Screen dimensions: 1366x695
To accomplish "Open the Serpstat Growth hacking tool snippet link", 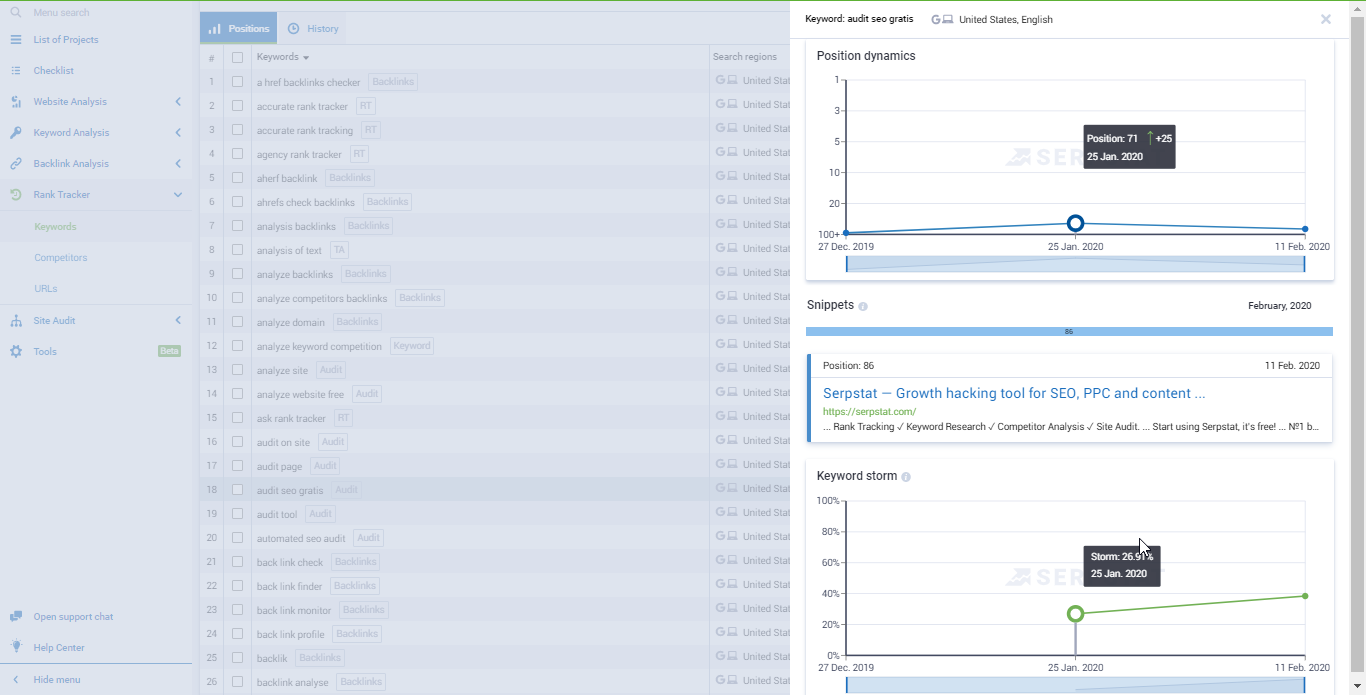I will coord(1014,393).
